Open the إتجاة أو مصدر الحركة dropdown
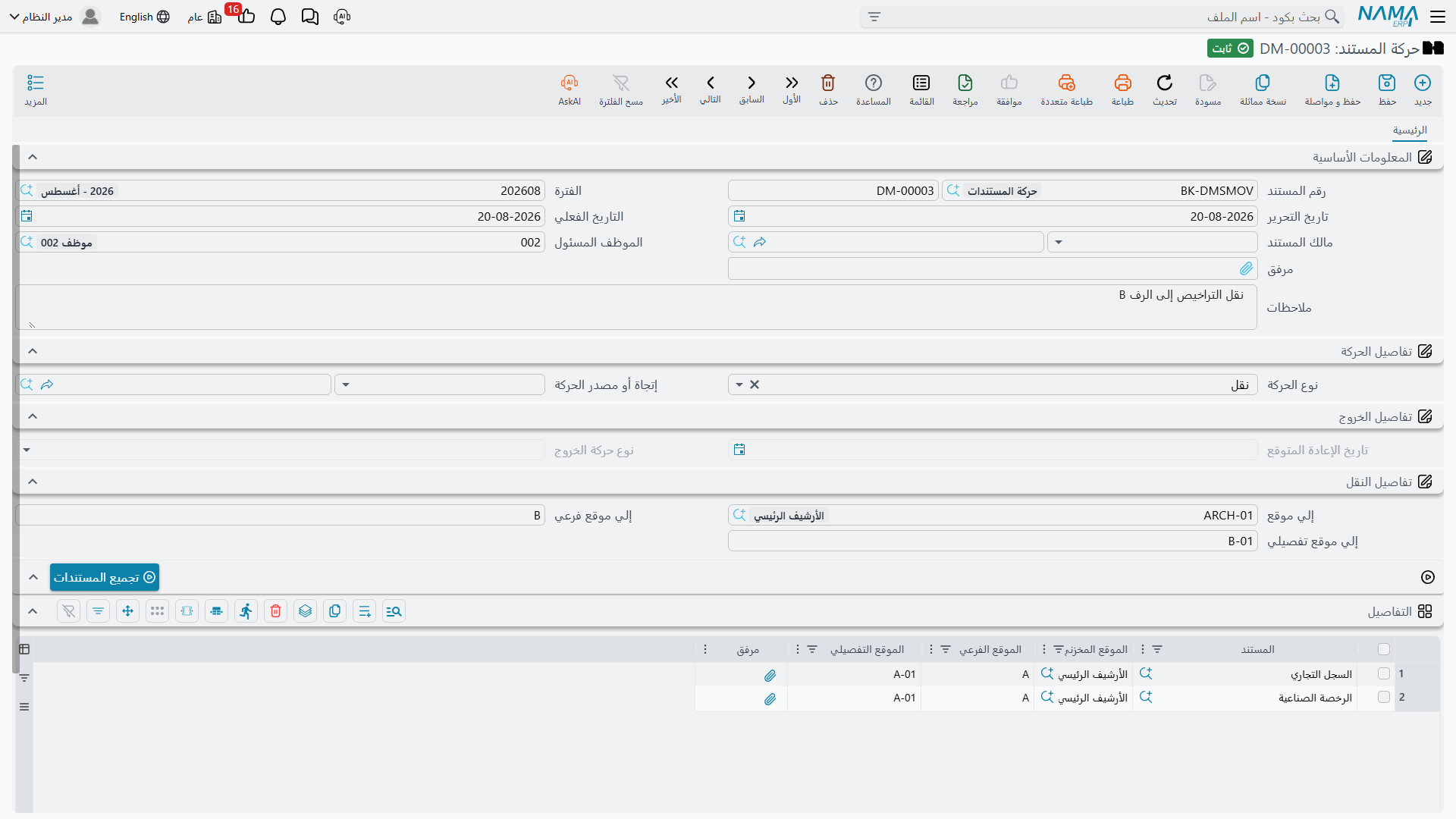The image size is (1456, 819). tap(346, 384)
